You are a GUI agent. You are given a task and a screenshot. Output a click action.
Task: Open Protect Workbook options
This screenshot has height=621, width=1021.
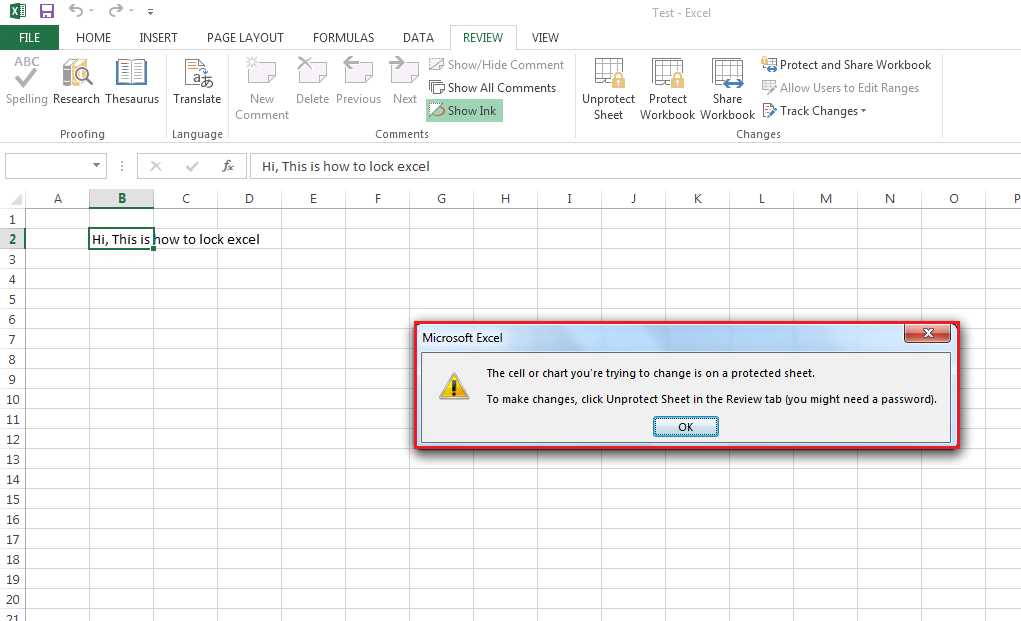(666, 85)
